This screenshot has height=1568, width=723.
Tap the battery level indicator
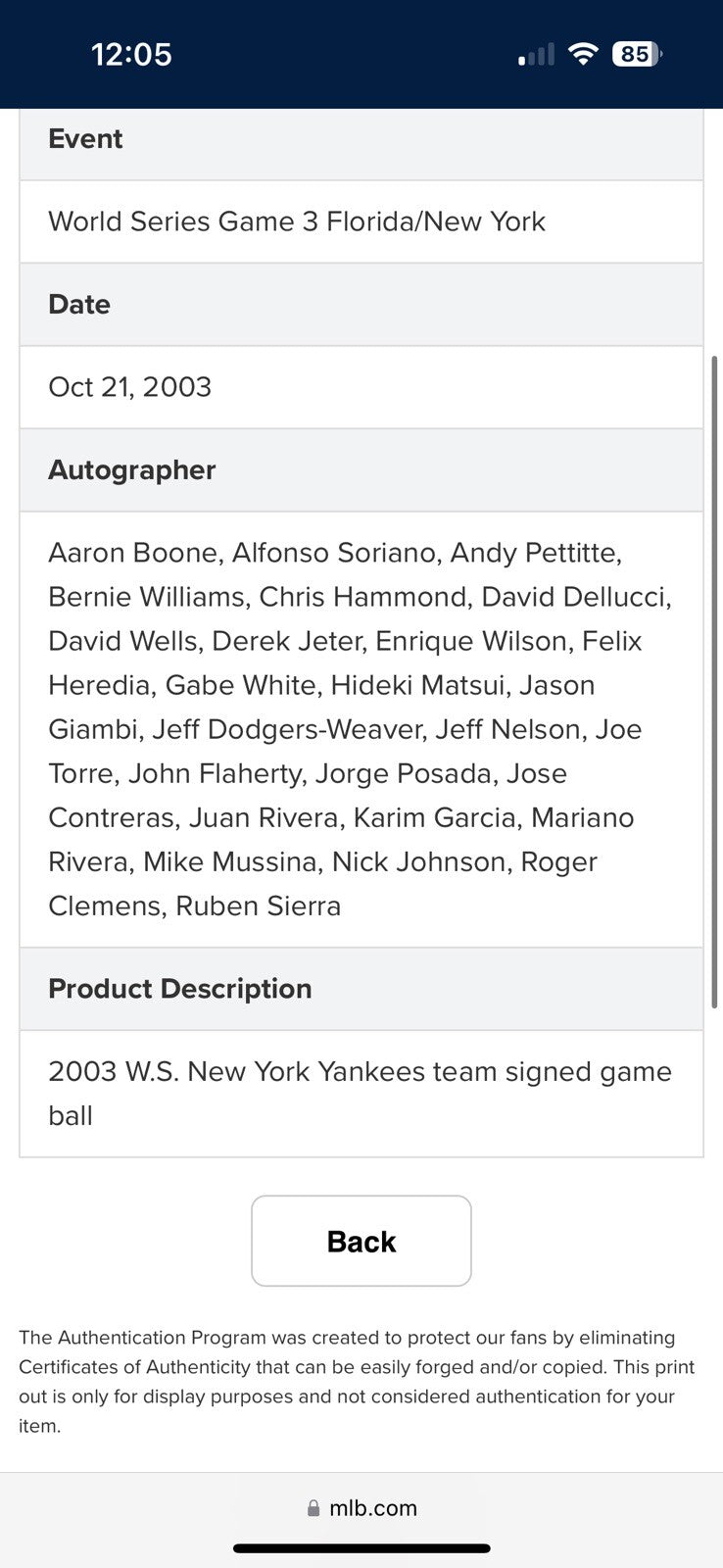pos(636,54)
